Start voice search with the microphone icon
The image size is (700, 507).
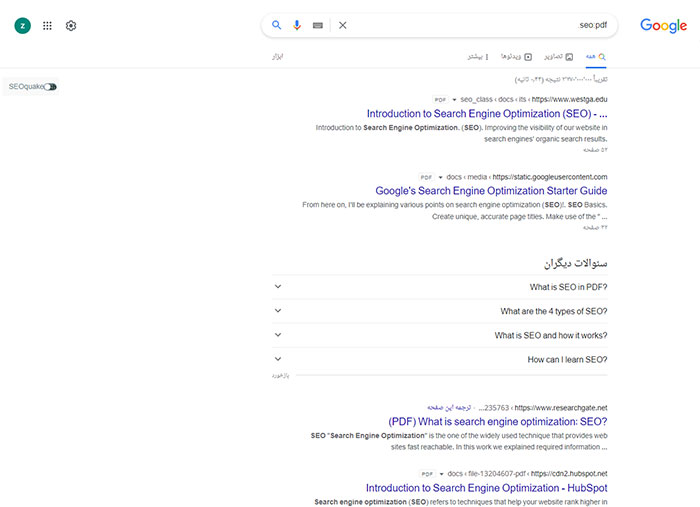[297, 25]
